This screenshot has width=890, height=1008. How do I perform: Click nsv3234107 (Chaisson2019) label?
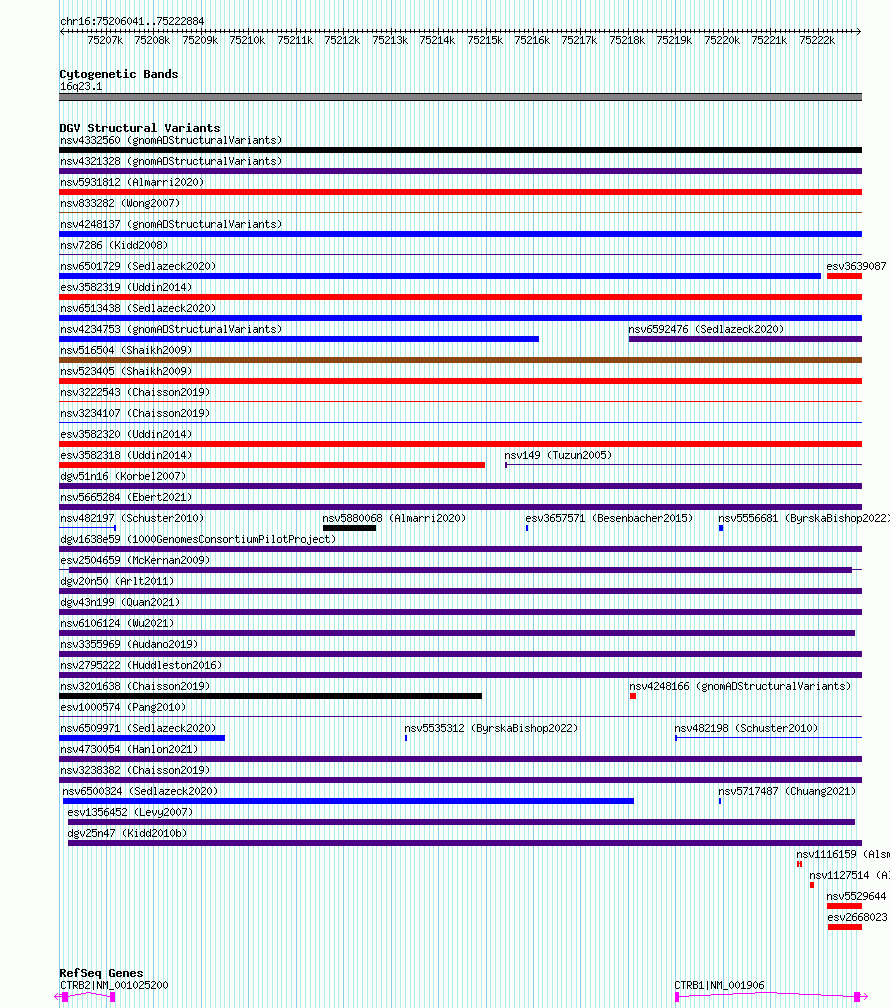pyautogui.click(x=135, y=413)
